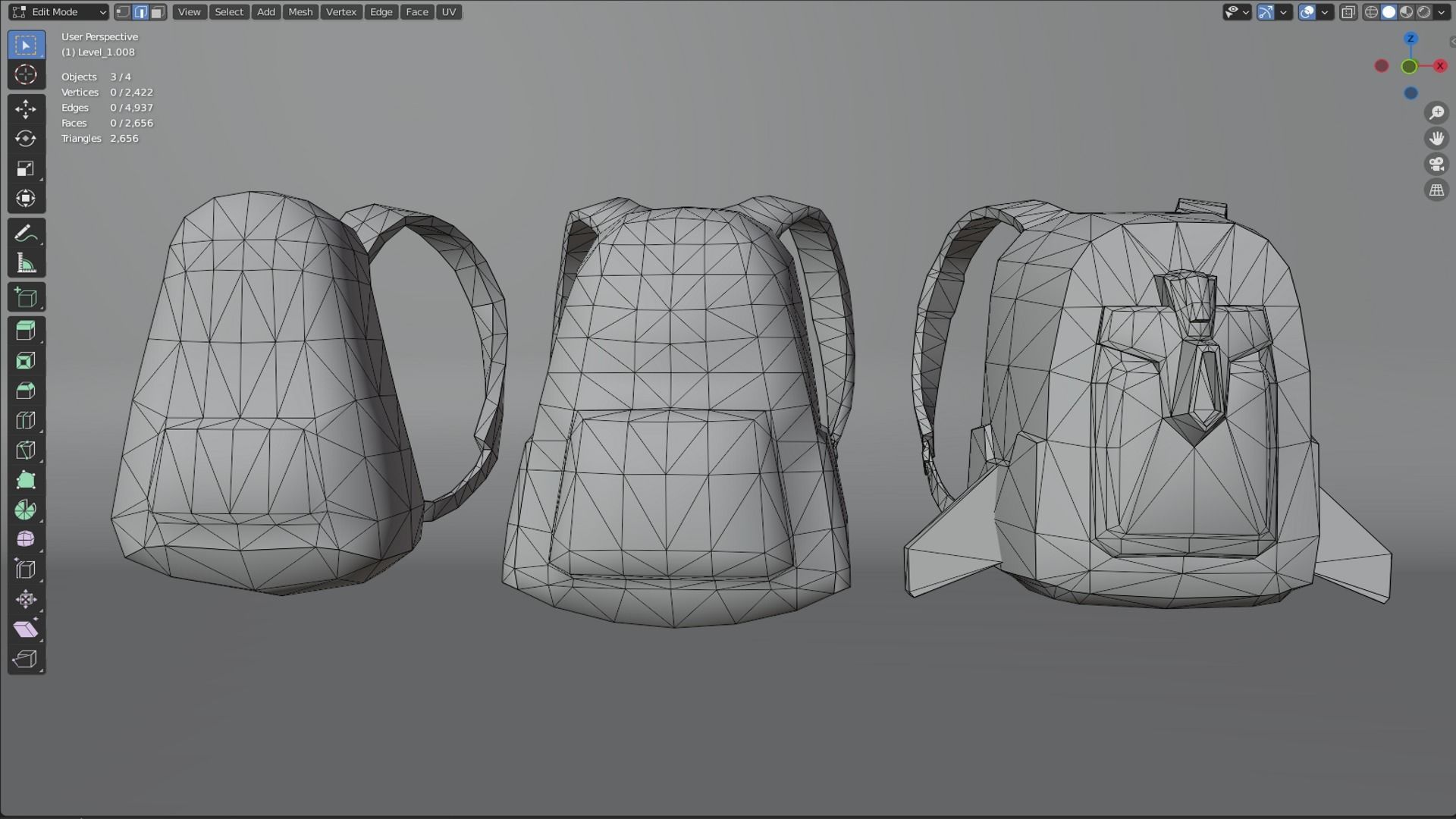
Task: Open the Face menu
Action: pyautogui.click(x=416, y=12)
